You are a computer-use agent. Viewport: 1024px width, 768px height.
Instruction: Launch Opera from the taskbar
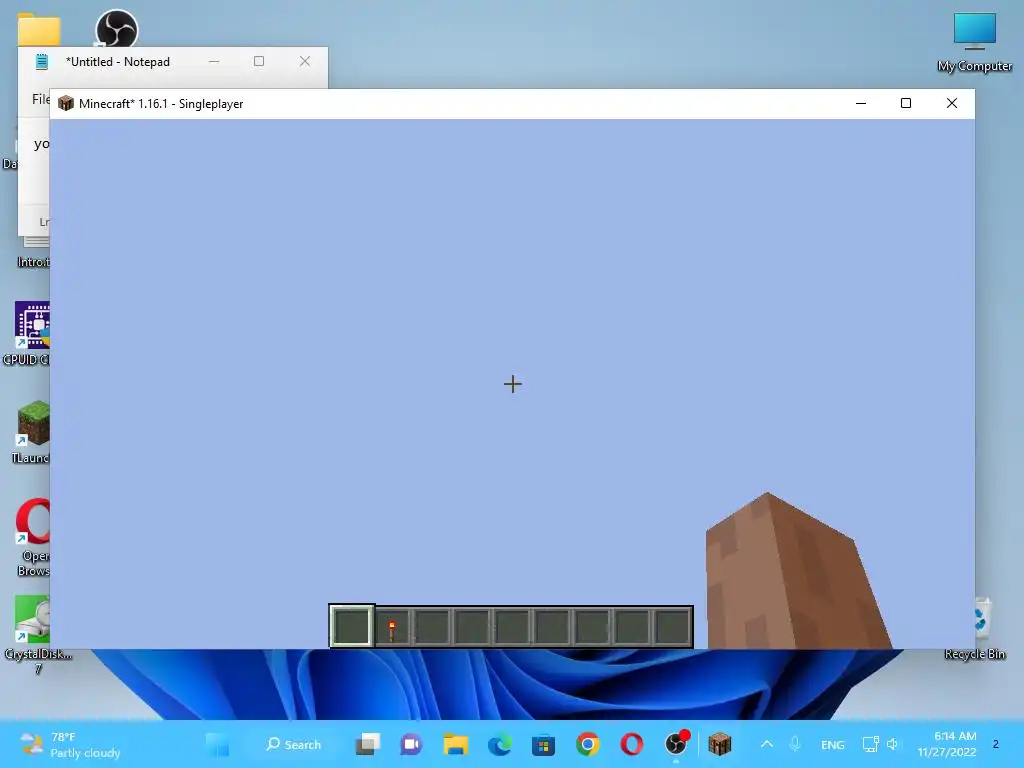[x=632, y=744]
